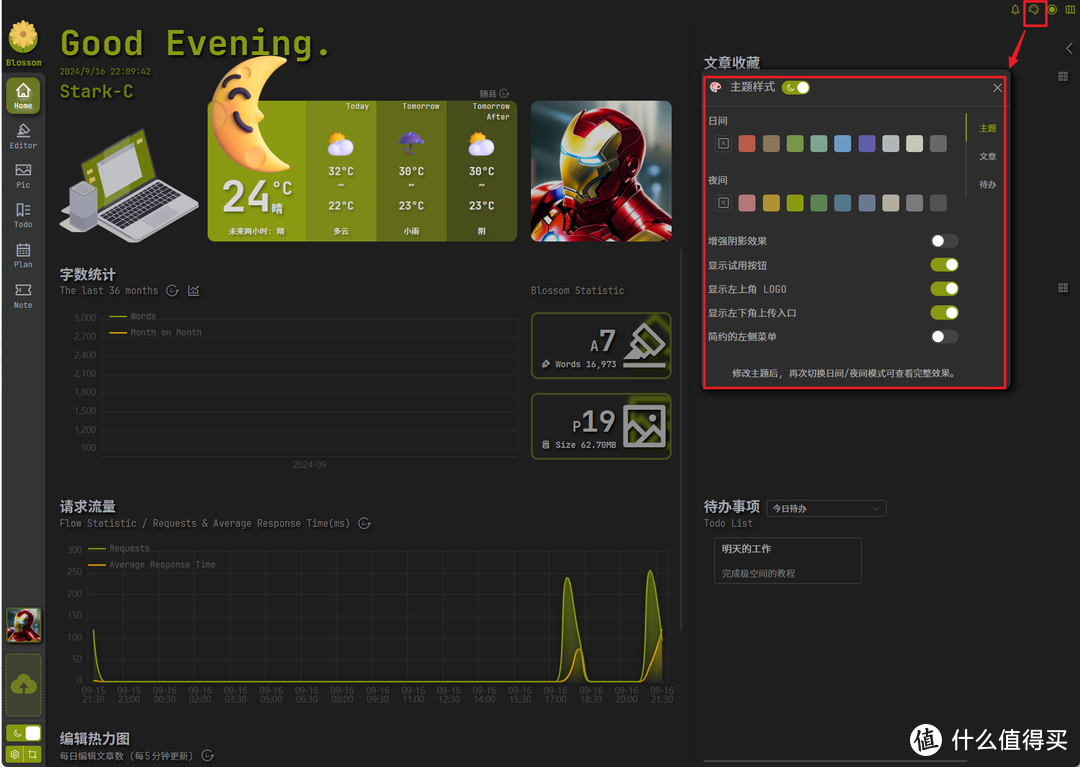Pick pink nighttime theme swatch
Viewport: 1080px width, 767px height.
click(x=747, y=202)
